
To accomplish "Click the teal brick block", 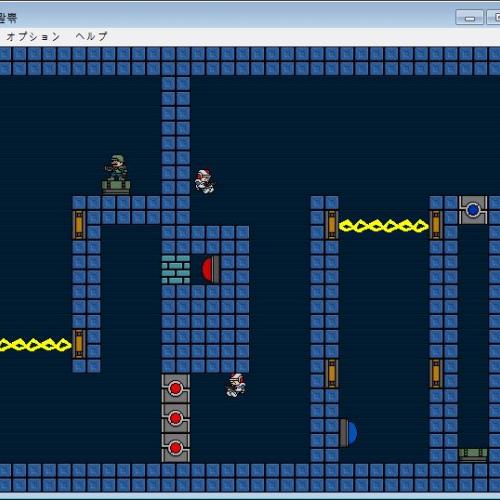I will pos(176,269).
